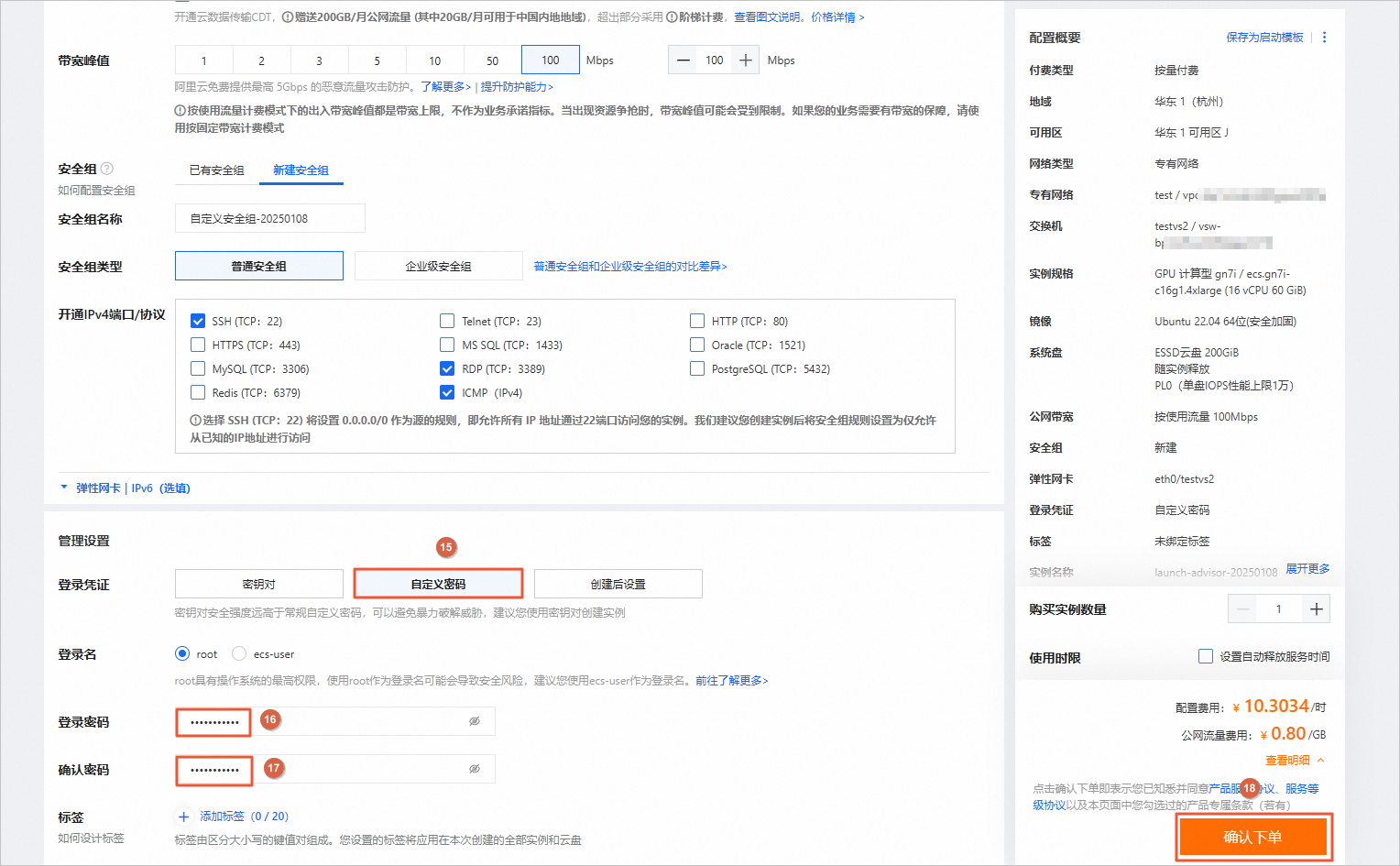The width and height of the screenshot is (1400, 866).
Task: Select 自定义密码 login credential
Action: point(439,584)
